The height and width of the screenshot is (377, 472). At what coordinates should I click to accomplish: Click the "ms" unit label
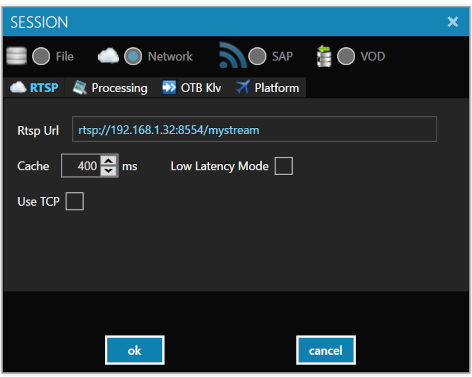click(130, 166)
